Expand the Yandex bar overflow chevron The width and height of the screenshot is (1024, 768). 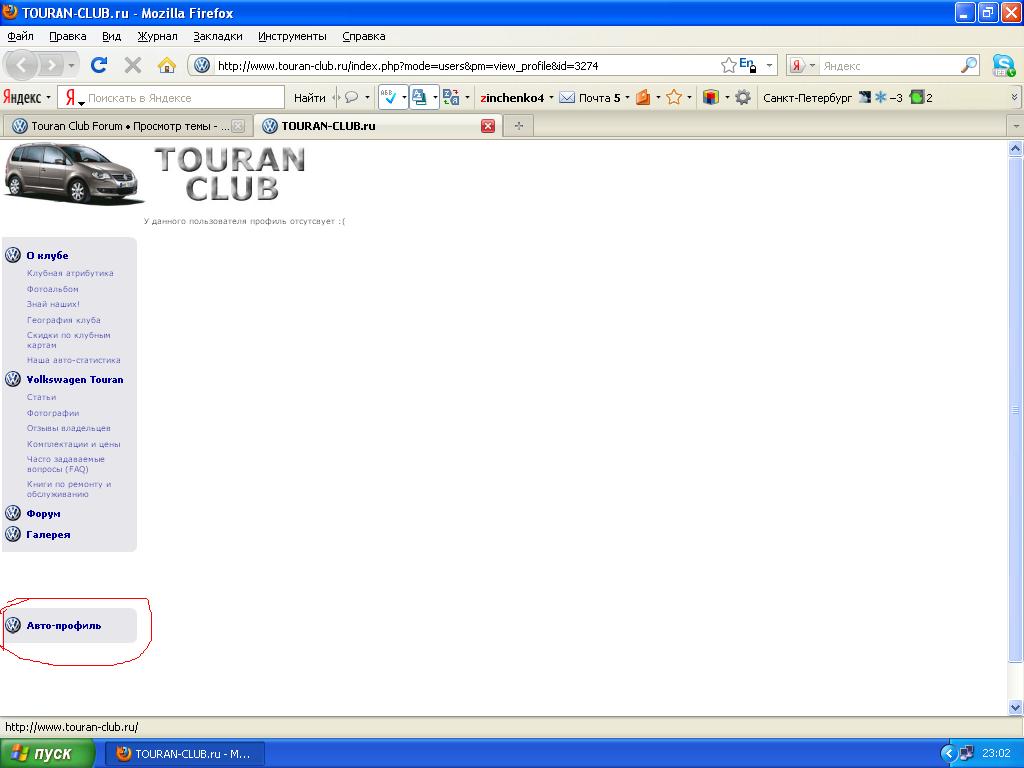(1014, 98)
